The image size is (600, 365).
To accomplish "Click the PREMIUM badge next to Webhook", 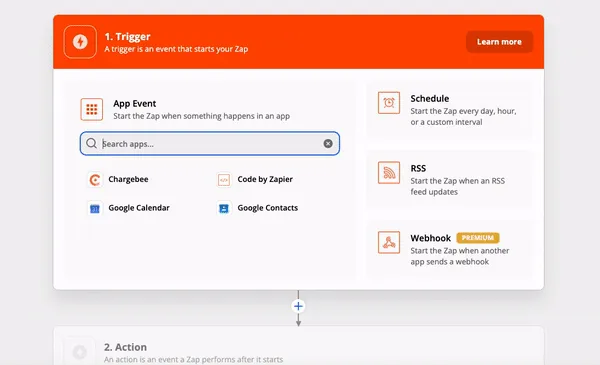I will 478,238.
